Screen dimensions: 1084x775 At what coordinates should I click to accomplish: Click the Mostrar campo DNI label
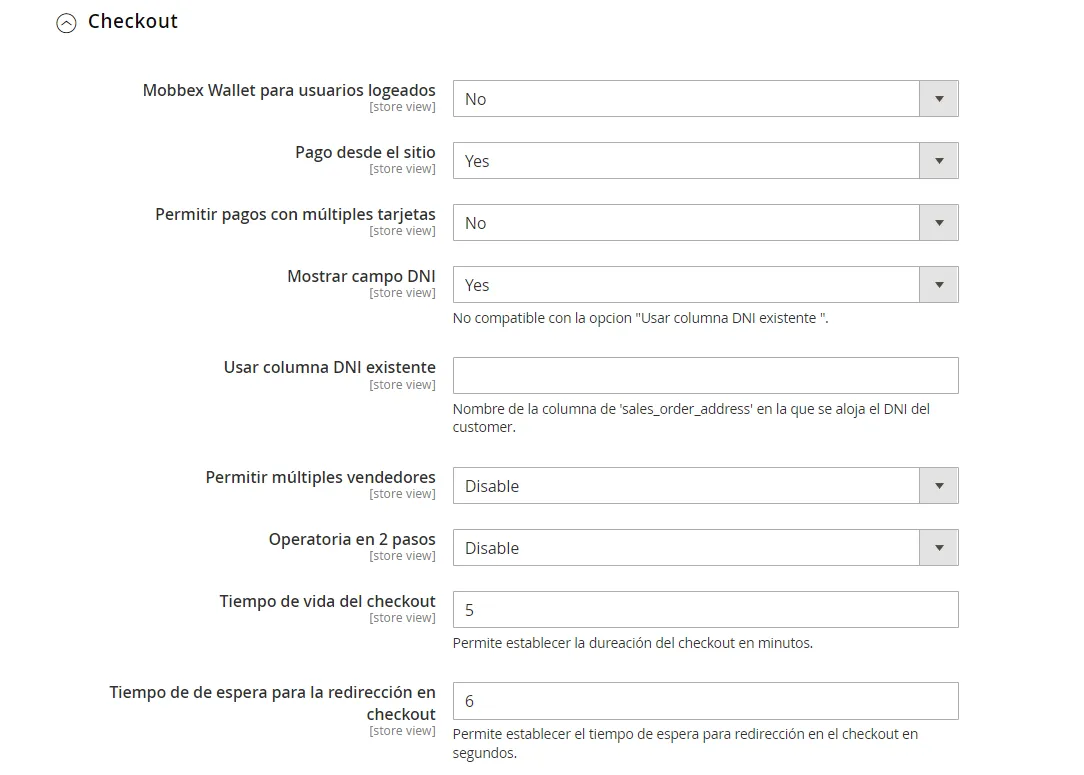361,277
